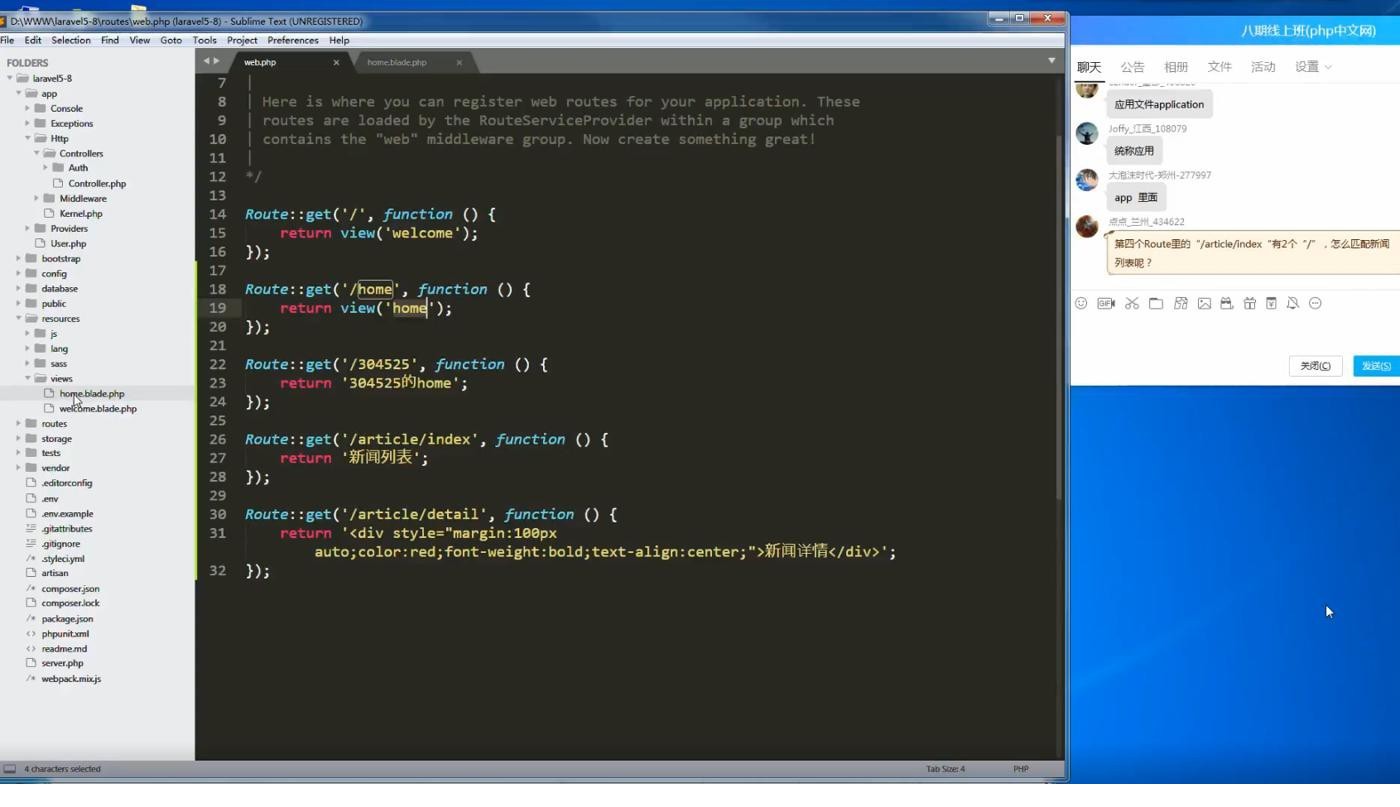1400x807 pixels.
Task: Expand the Auth folder
Action: (x=46, y=168)
